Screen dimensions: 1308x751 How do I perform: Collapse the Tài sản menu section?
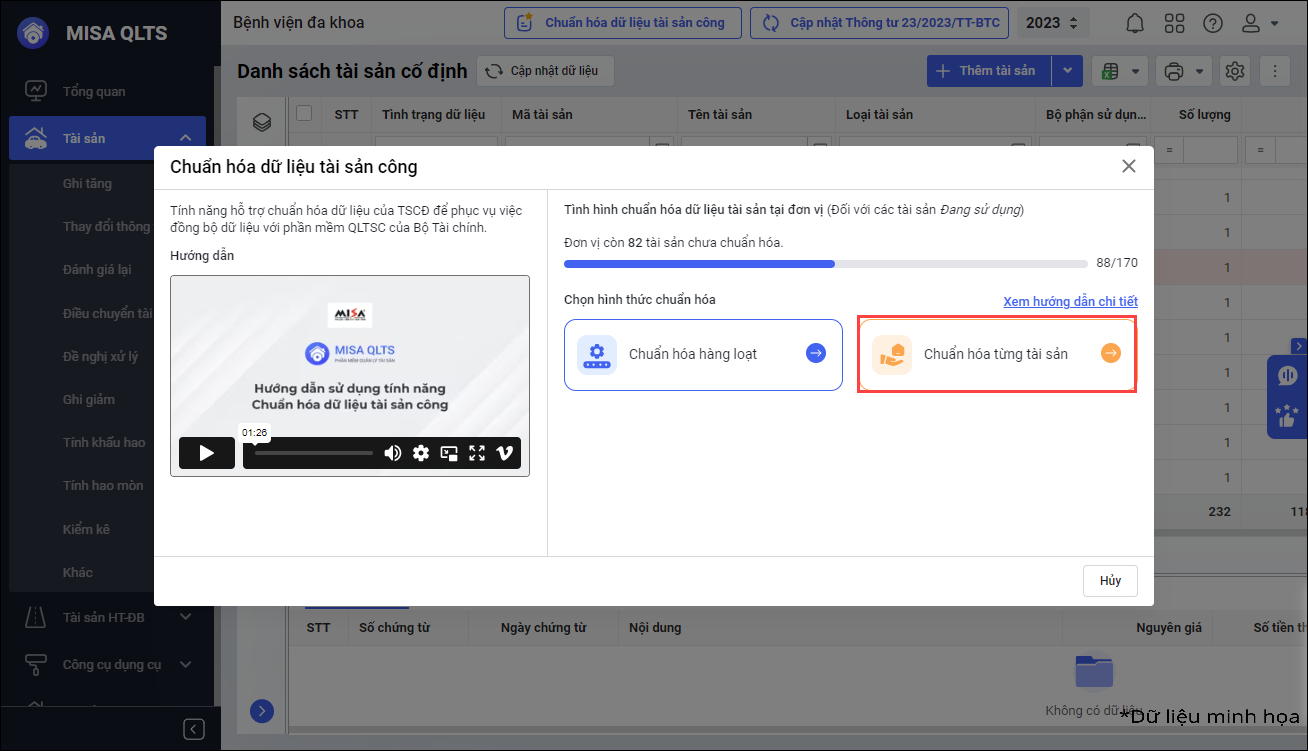pyautogui.click(x=186, y=138)
